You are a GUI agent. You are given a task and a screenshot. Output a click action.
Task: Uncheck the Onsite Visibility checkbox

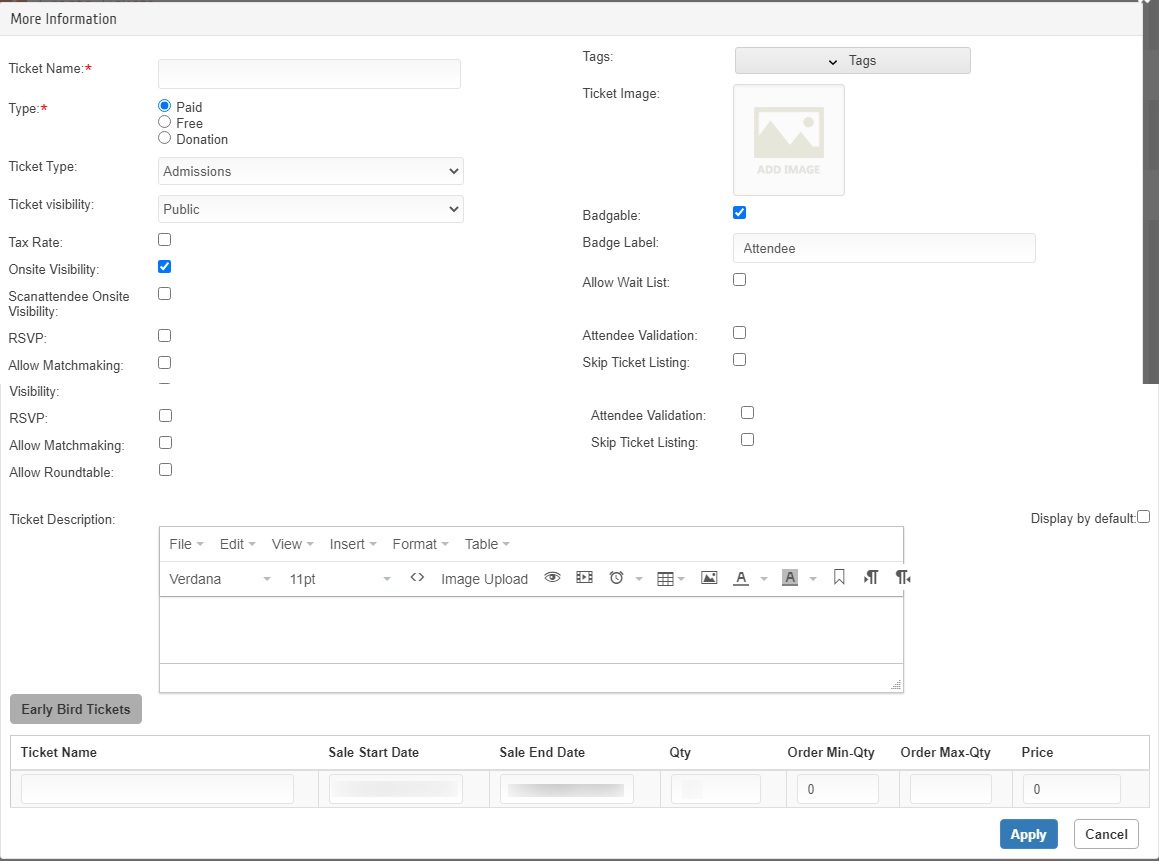(x=165, y=267)
